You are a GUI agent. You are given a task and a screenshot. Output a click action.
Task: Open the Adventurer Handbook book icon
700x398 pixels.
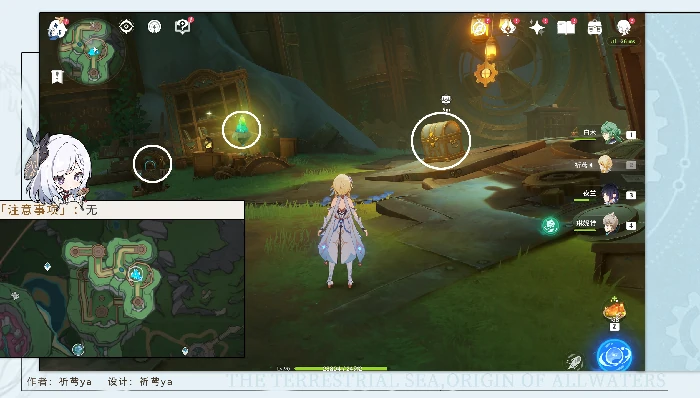[566, 28]
